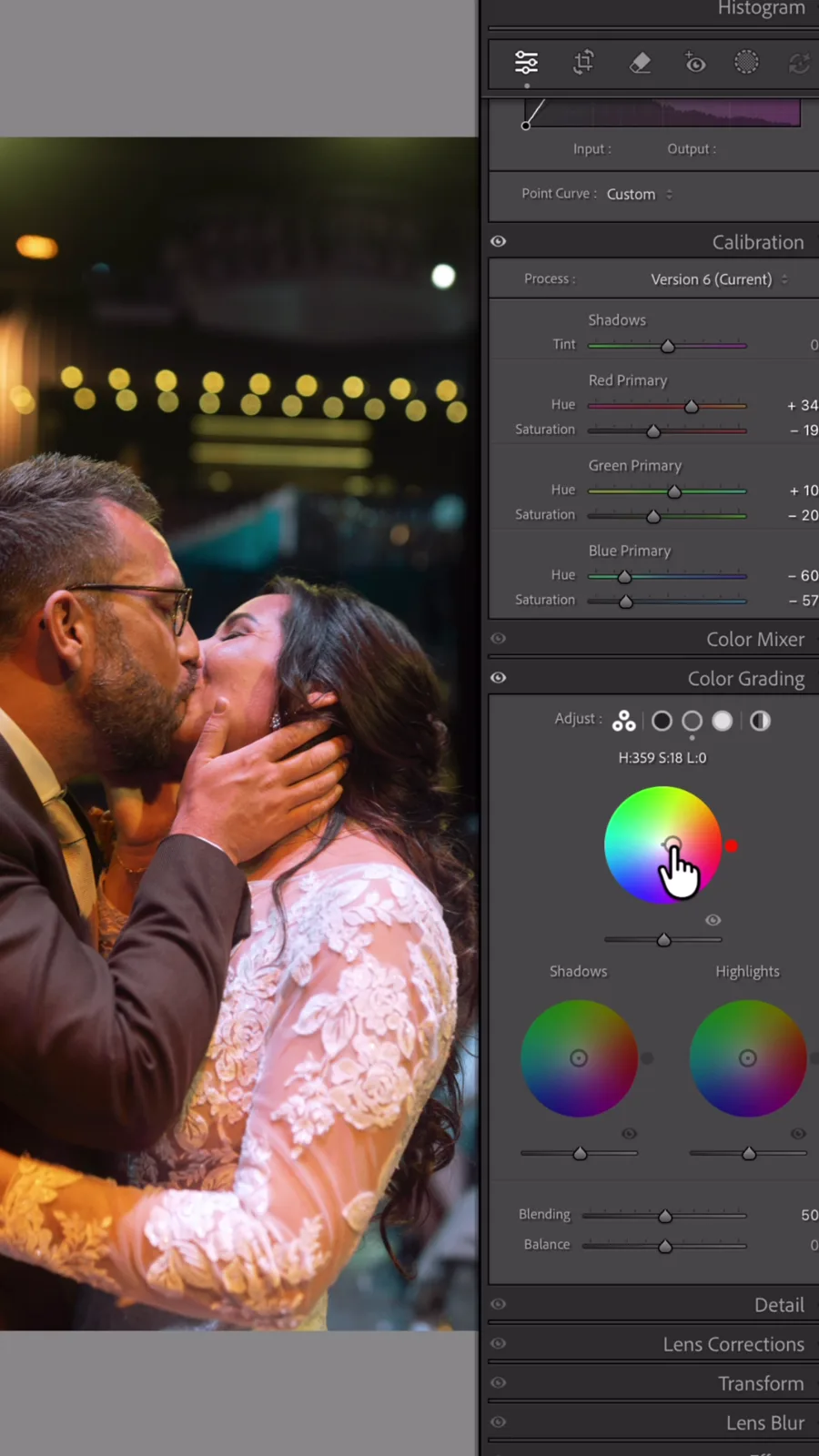Select the Red Eye correction tool

tap(694, 62)
